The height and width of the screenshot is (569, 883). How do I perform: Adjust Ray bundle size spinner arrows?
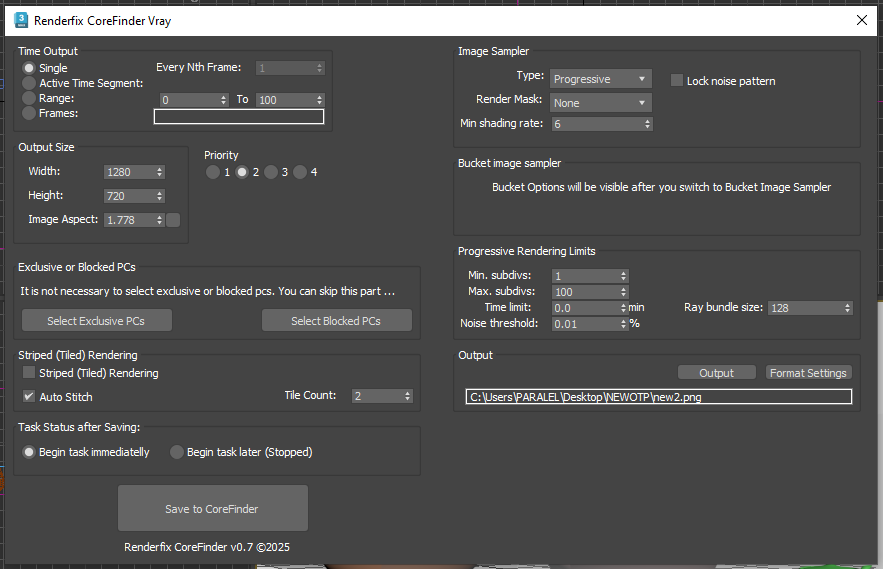[x=847, y=308]
